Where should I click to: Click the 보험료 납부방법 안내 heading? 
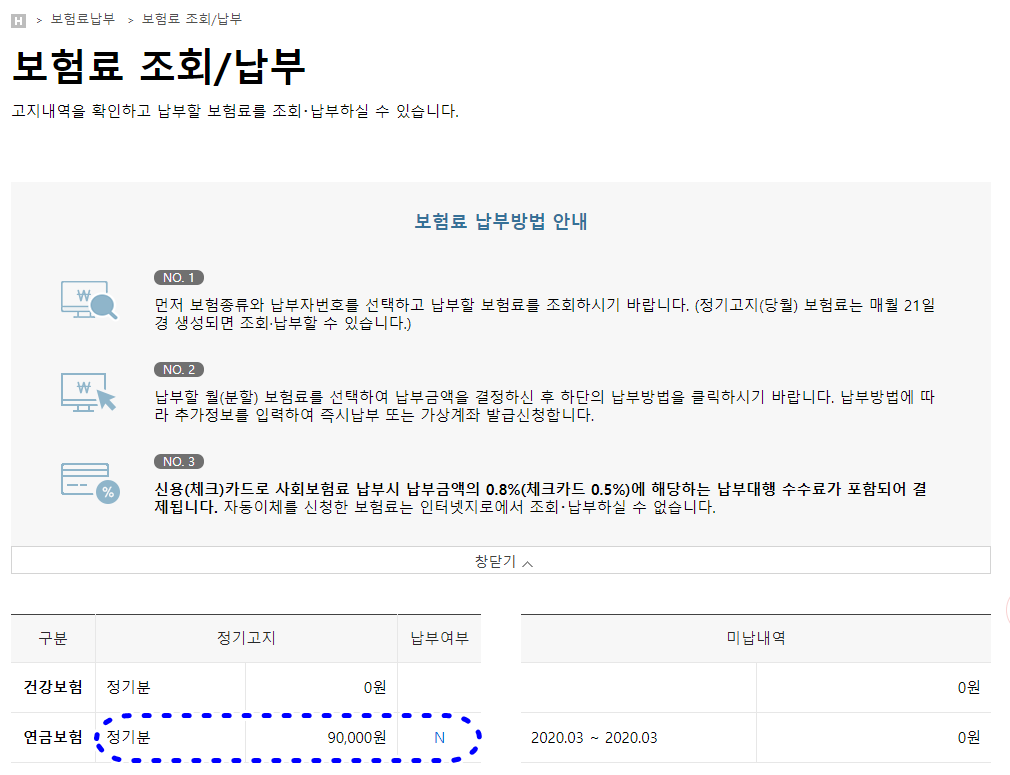tap(500, 222)
